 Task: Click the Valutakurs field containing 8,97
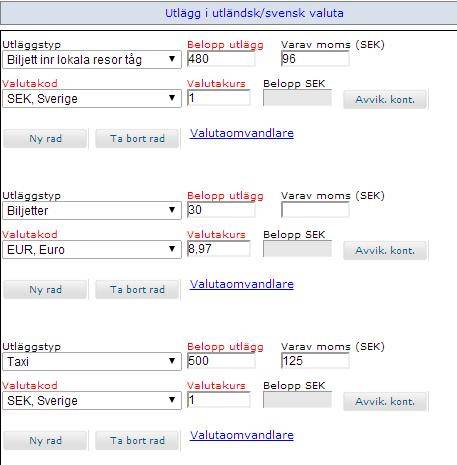pyautogui.click(x=218, y=249)
